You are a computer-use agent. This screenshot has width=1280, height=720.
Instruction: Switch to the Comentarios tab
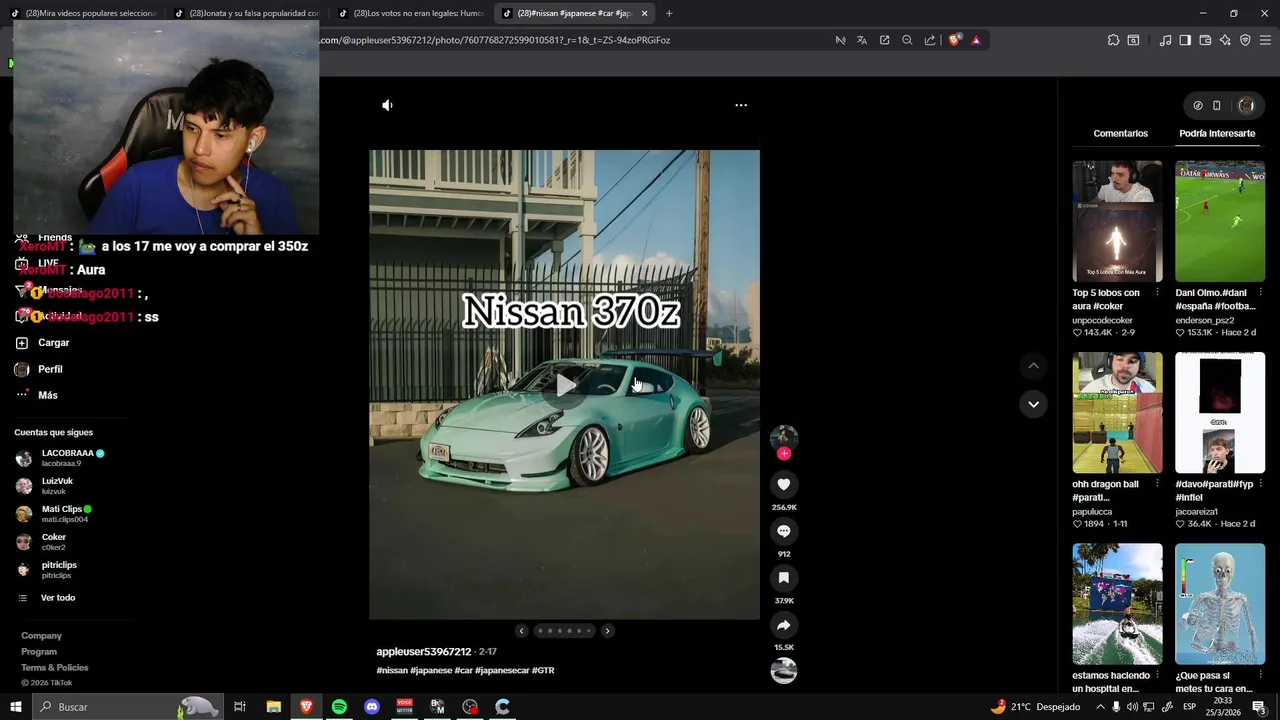coord(1120,133)
